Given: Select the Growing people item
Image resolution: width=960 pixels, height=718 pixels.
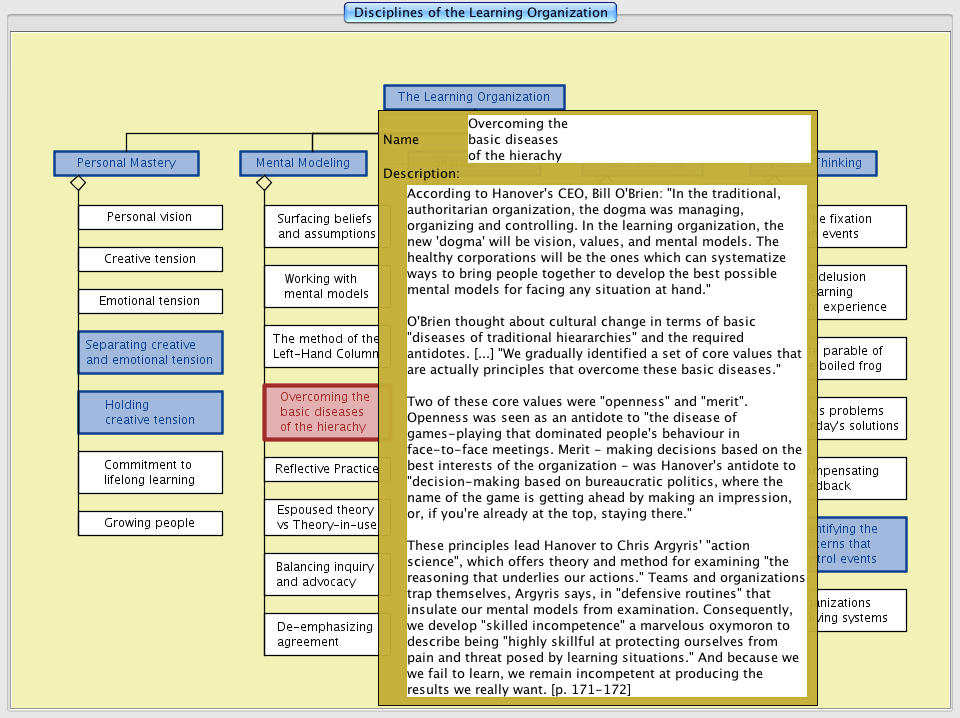Looking at the screenshot, I should pyautogui.click(x=150, y=523).
